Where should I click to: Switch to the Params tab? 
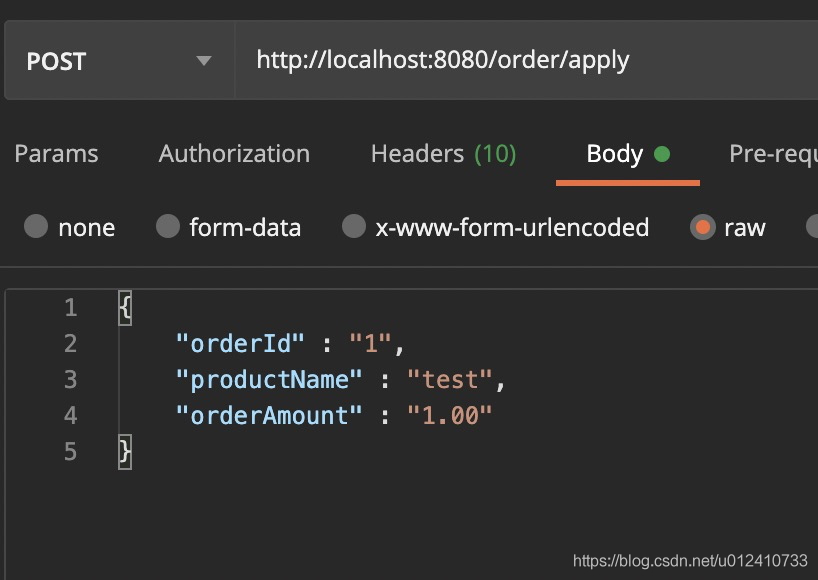click(x=56, y=154)
